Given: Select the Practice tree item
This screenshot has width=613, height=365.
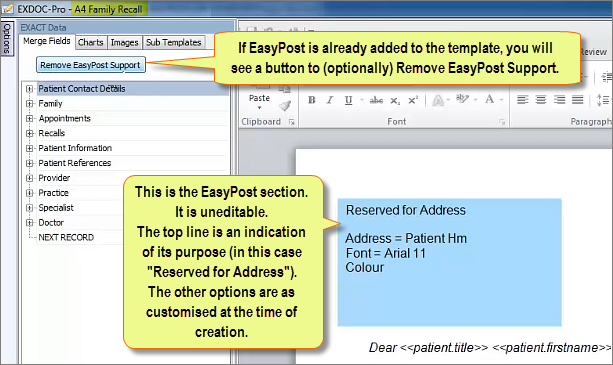Looking at the screenshot, I should pos(53,193).
